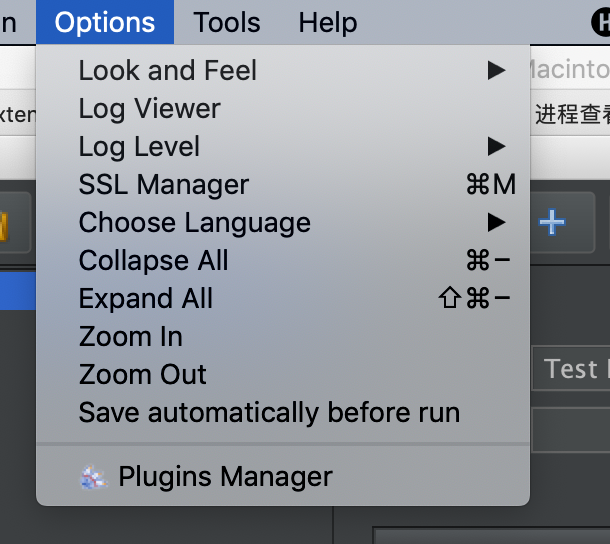Viewport: 610px width, 544px height.
Task: Select Collapse All menu item
Action: click(x=283, y=260)
